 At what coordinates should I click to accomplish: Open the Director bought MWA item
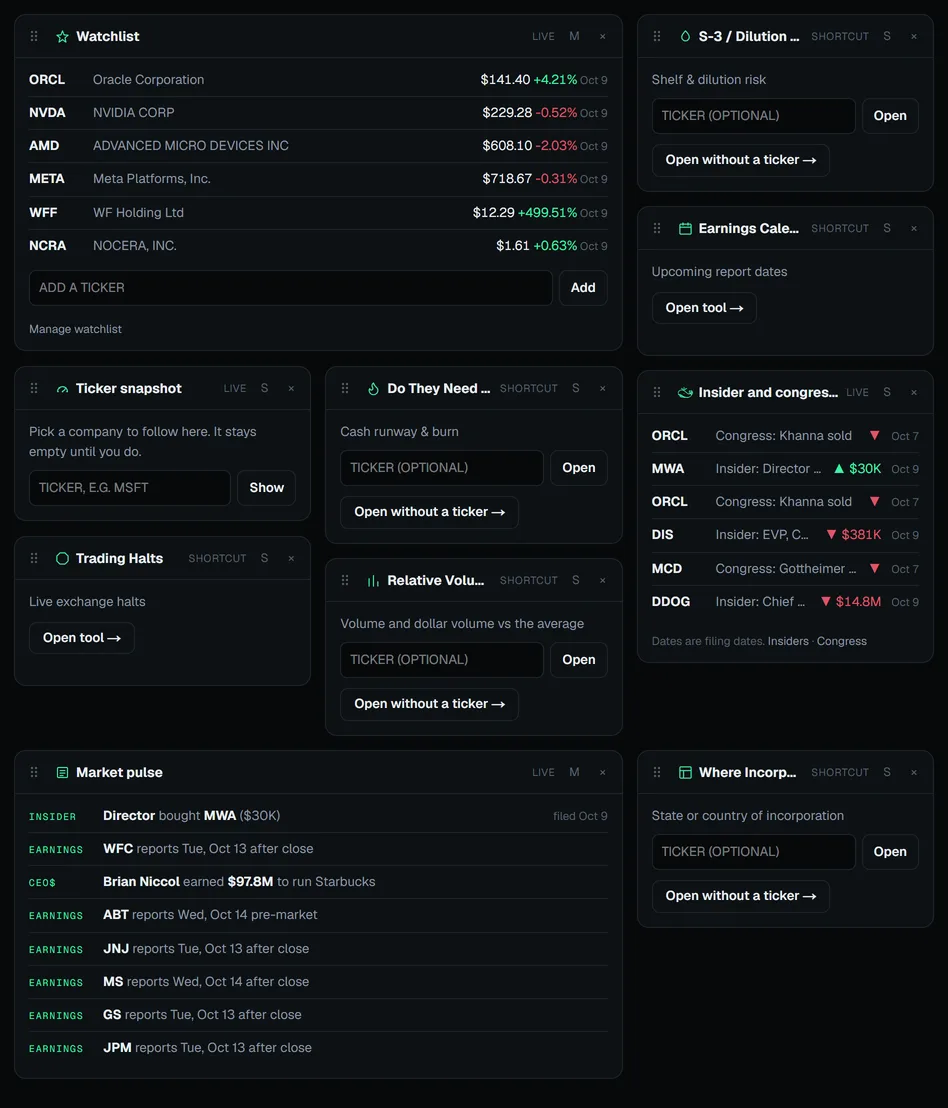coord(318,815)
